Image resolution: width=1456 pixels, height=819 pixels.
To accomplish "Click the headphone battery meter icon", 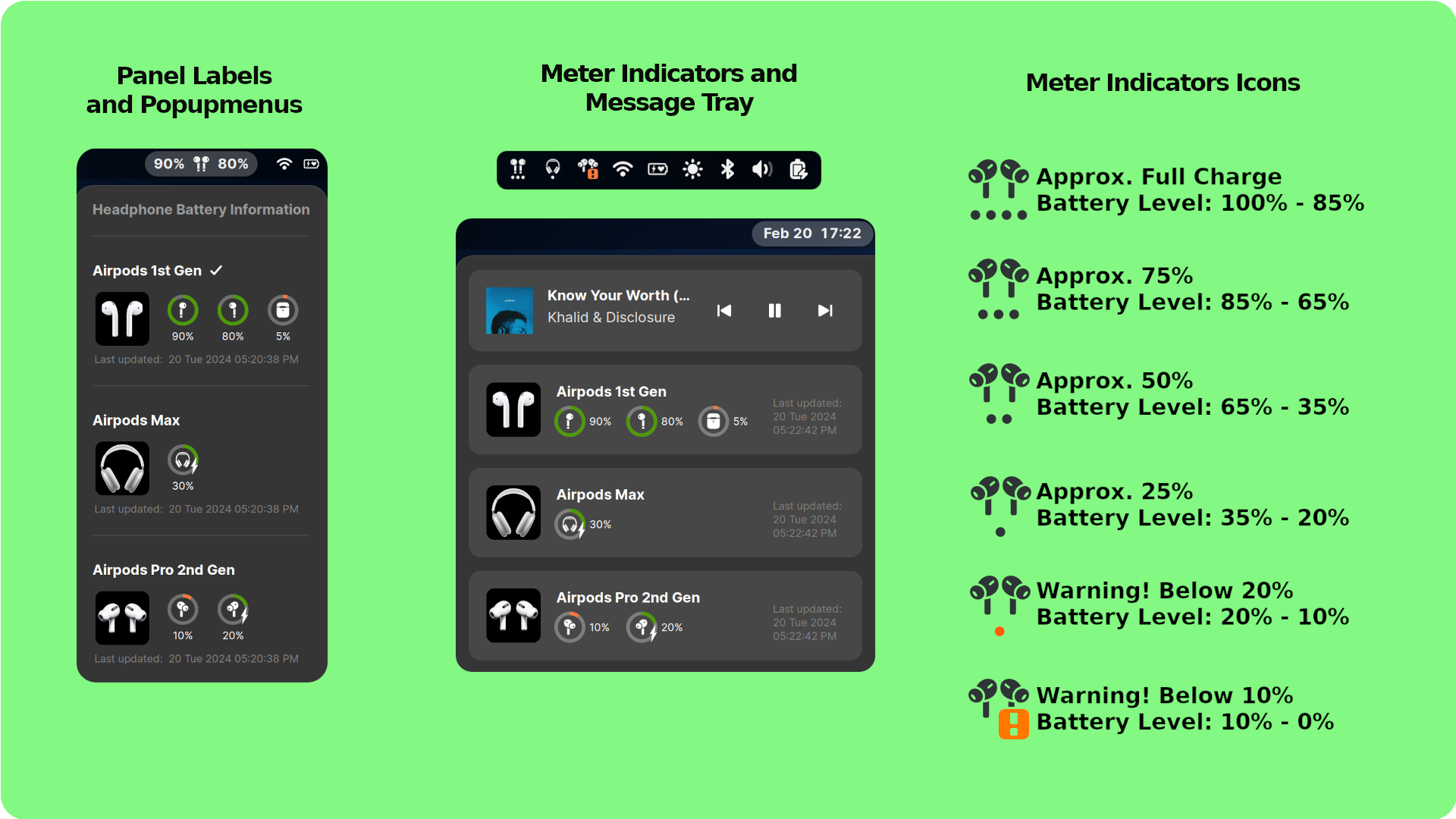I will pos(554,169).
